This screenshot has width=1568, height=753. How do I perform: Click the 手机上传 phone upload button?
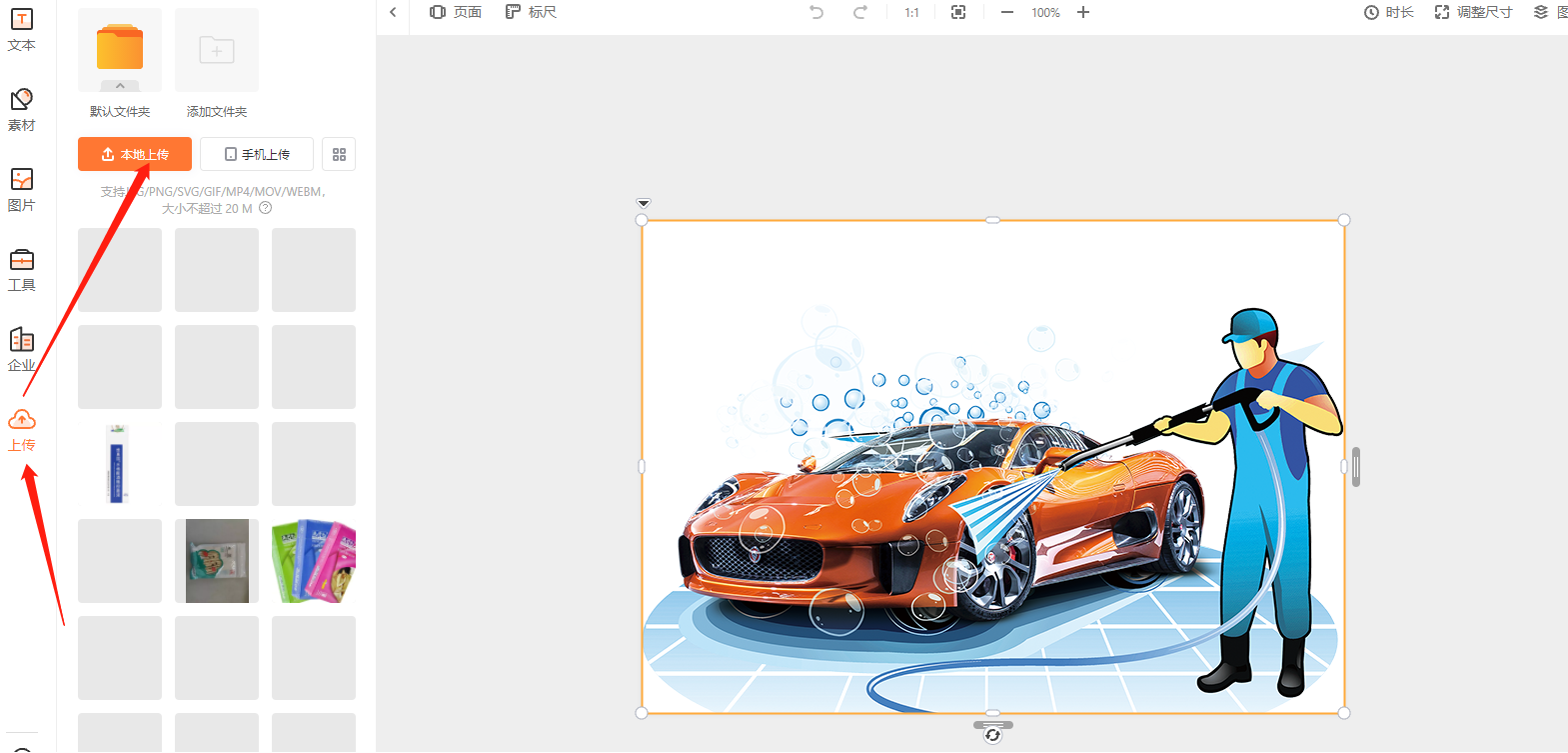tap(257, 154)
